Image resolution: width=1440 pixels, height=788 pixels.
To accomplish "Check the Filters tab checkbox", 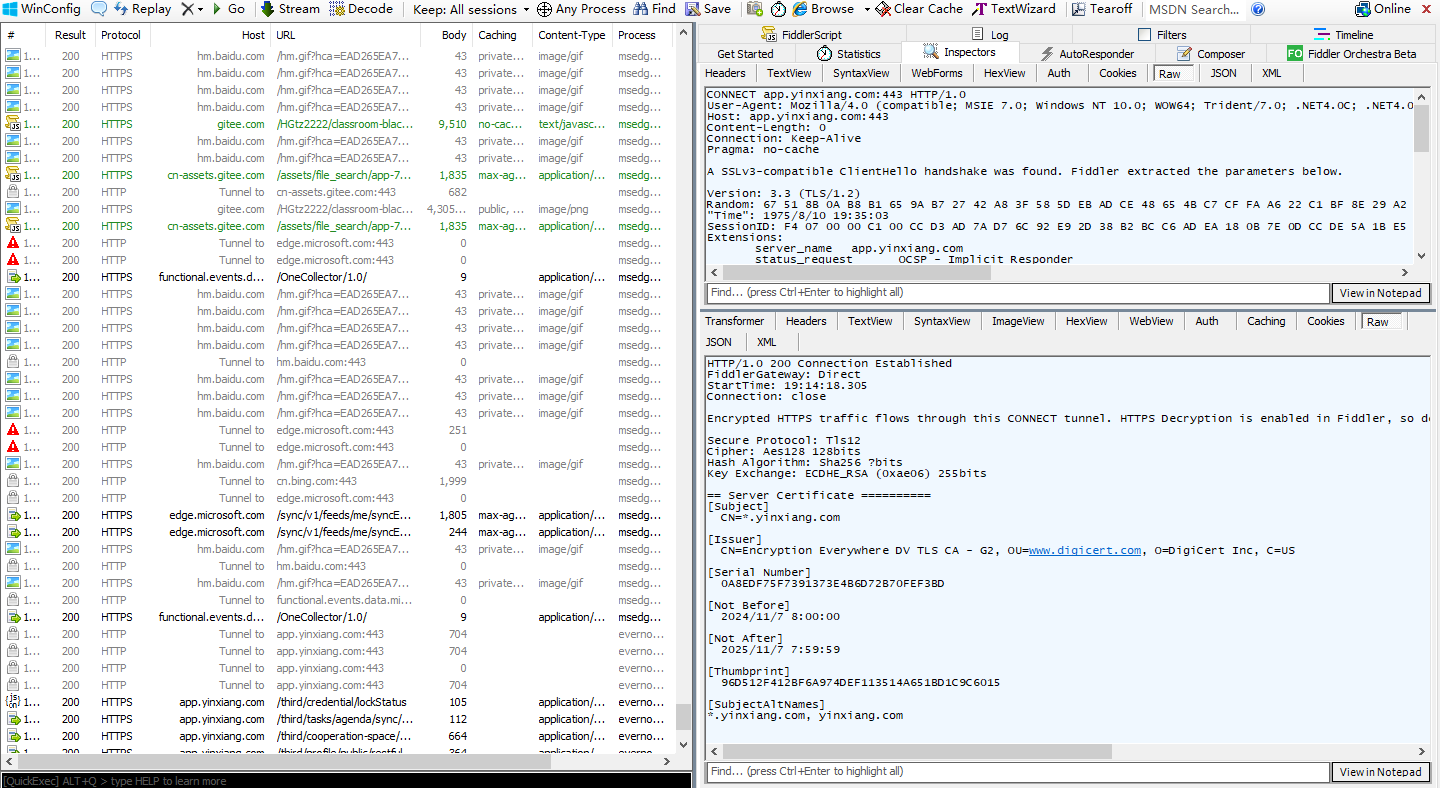I will point(1144,35).
